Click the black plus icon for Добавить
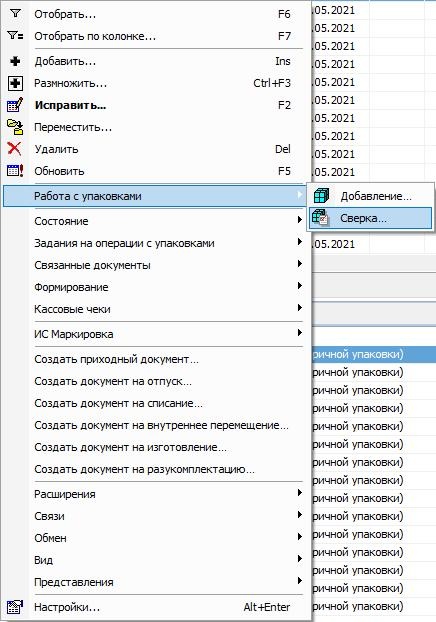This screenshot has width=436, height=622. (x=15, y=61)
